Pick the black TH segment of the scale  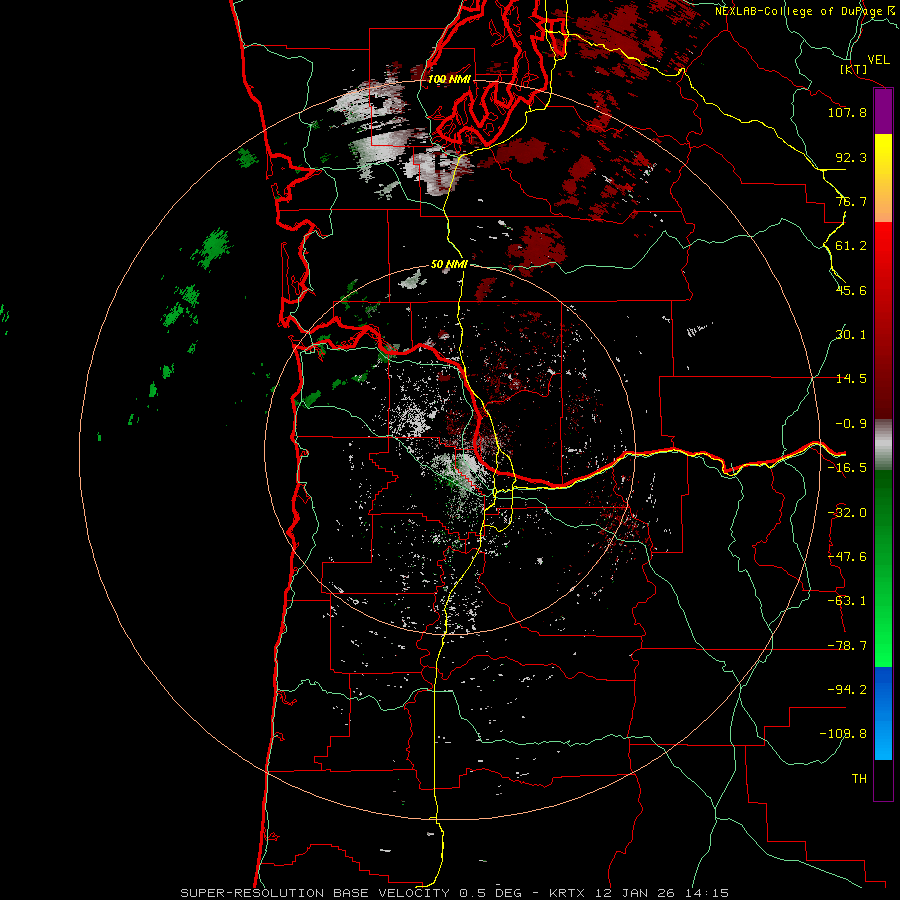click(x=883, y=779)
